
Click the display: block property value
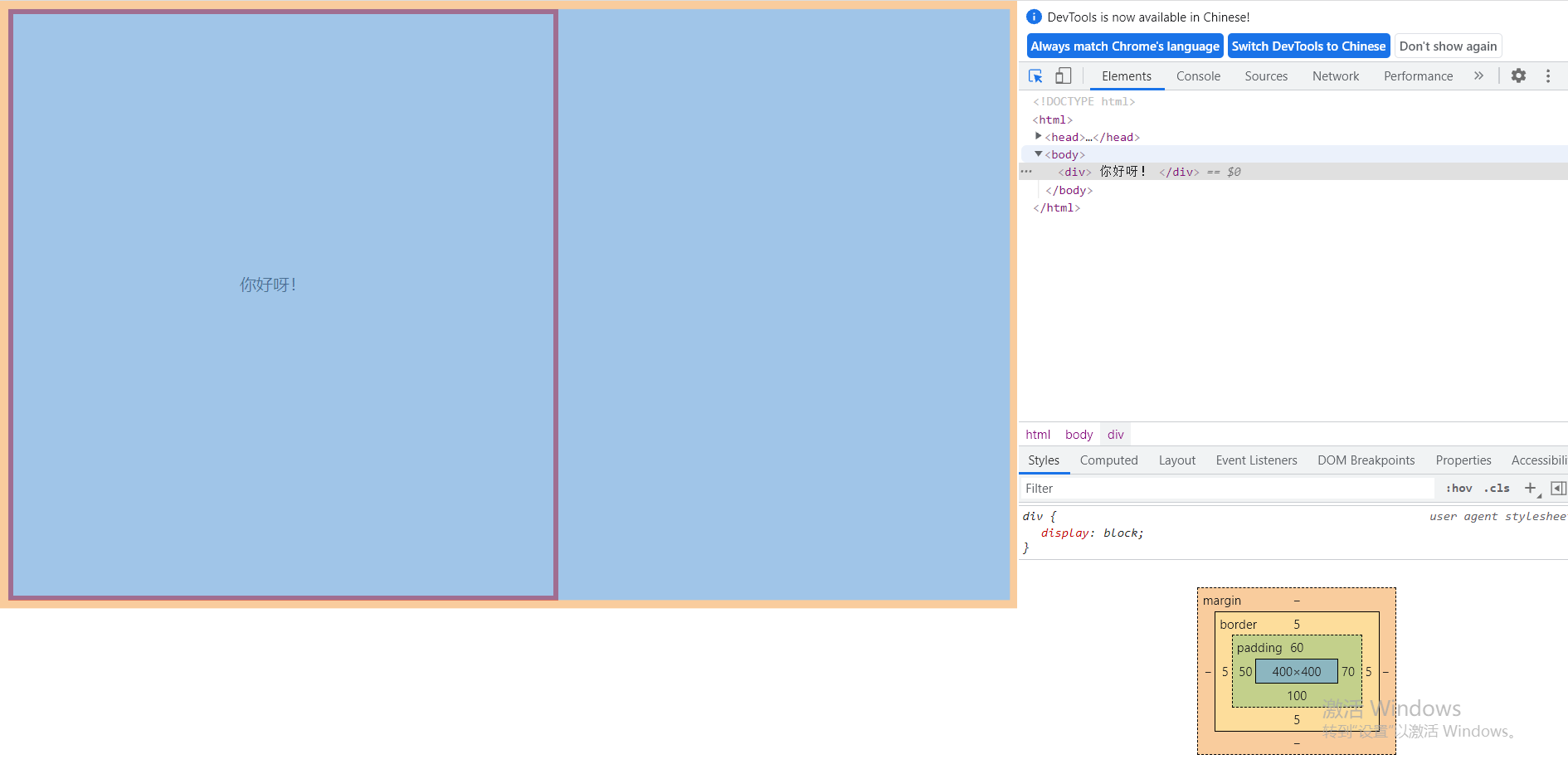(x=1122, y=533)
